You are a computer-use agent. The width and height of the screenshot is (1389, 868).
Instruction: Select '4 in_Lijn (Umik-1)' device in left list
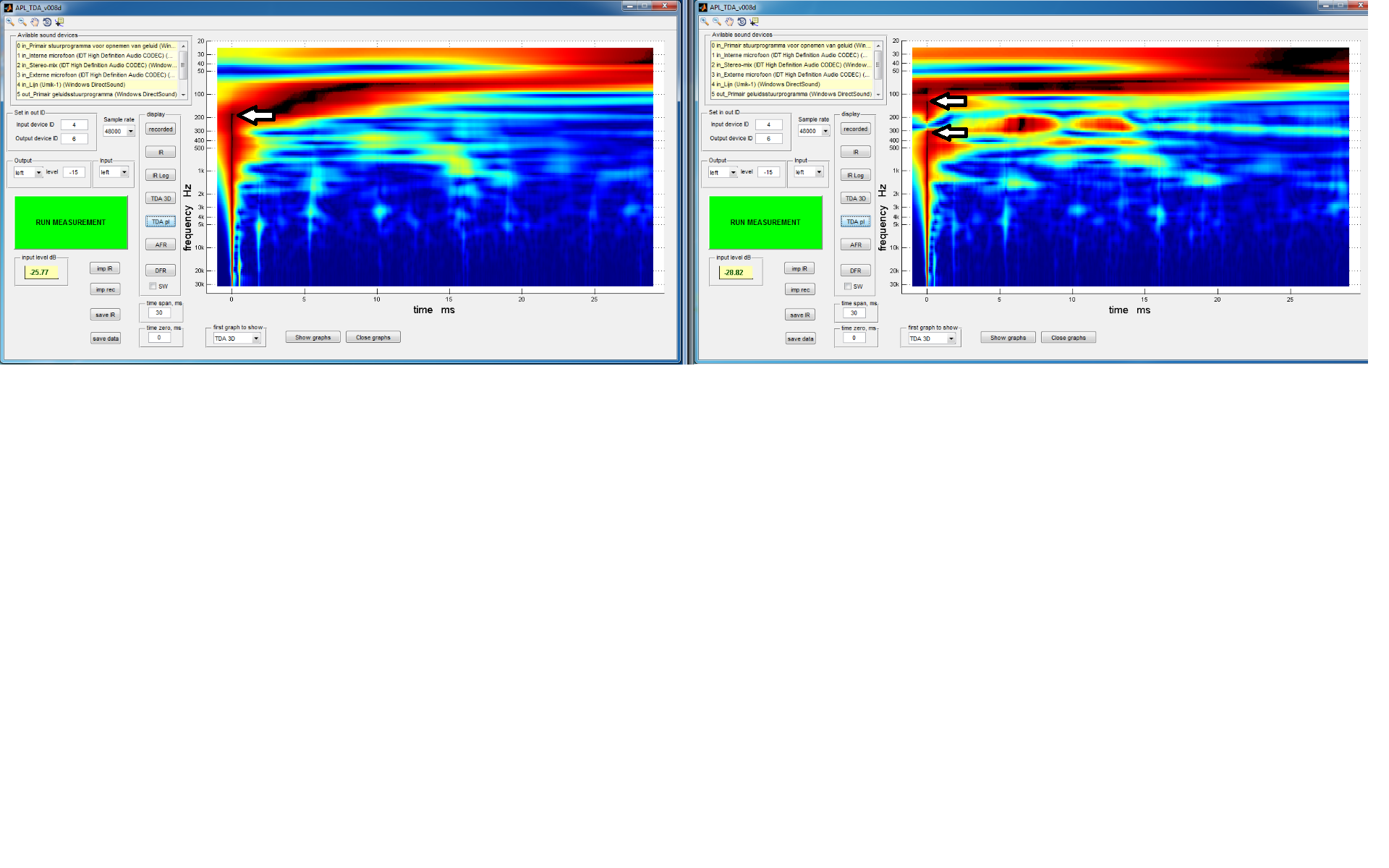click(97, 85)
